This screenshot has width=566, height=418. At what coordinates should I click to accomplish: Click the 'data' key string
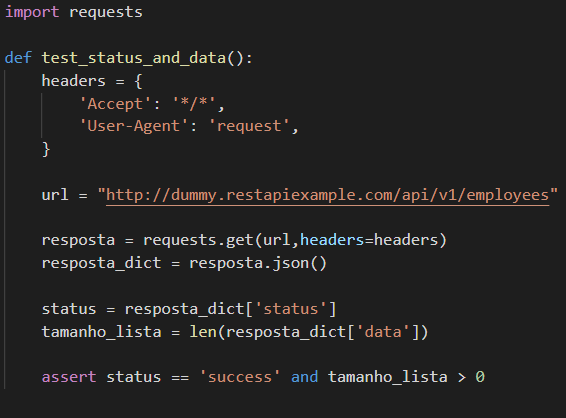(383, 332)
